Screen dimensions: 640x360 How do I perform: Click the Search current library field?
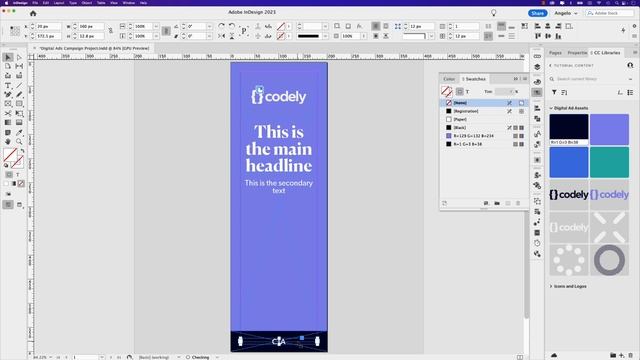[x=588, y=79]
